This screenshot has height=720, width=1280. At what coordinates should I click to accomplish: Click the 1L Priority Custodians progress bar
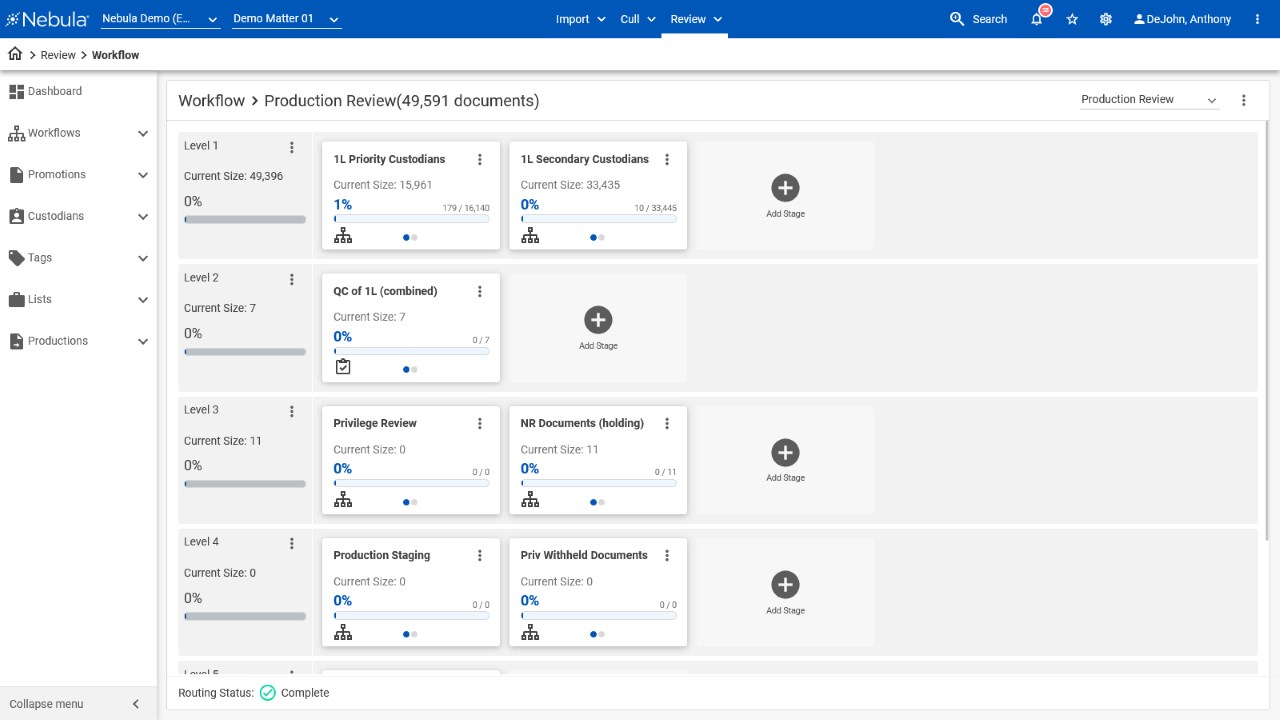411,218
